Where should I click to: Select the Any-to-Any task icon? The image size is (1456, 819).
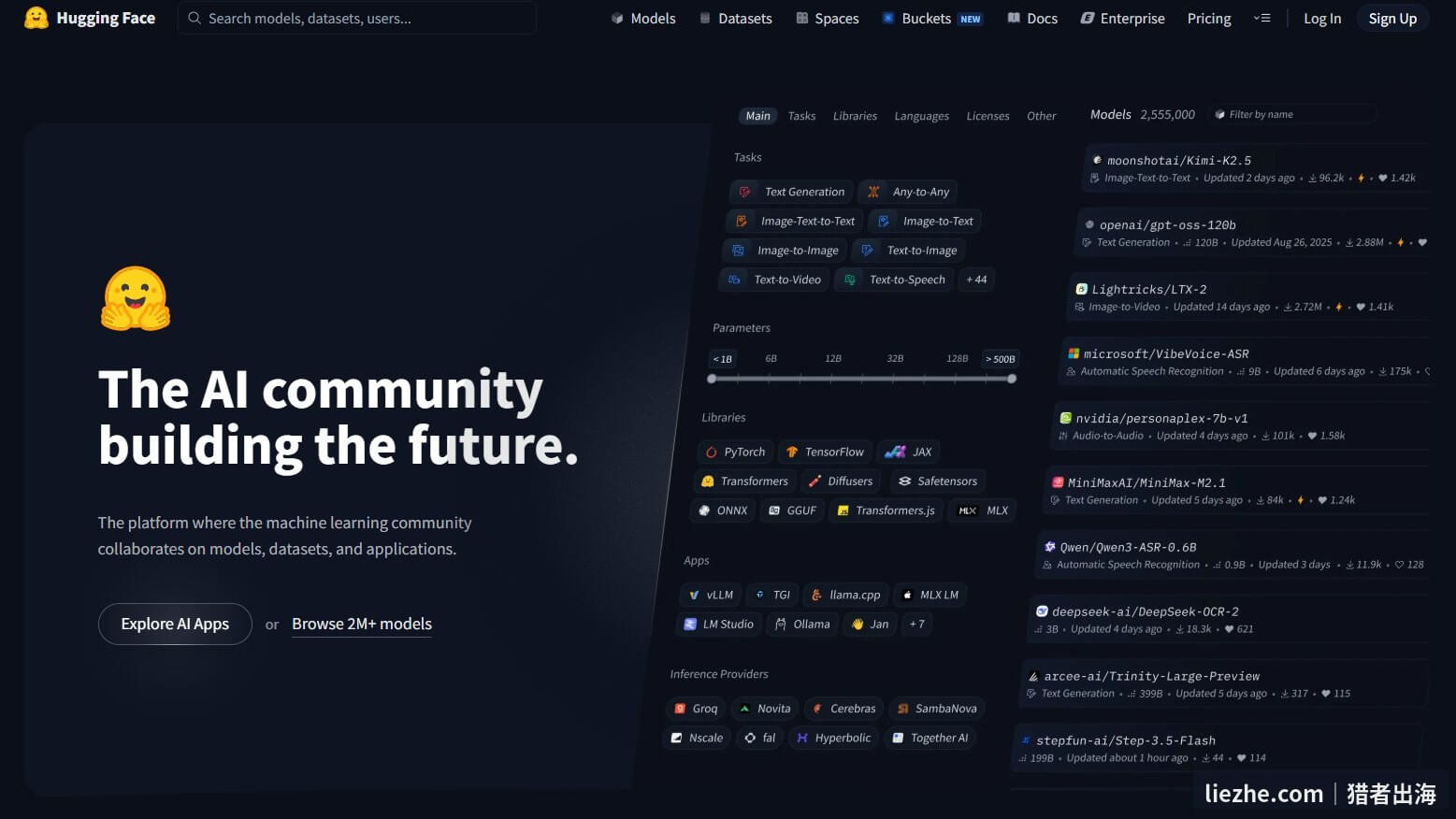(873, 192)
